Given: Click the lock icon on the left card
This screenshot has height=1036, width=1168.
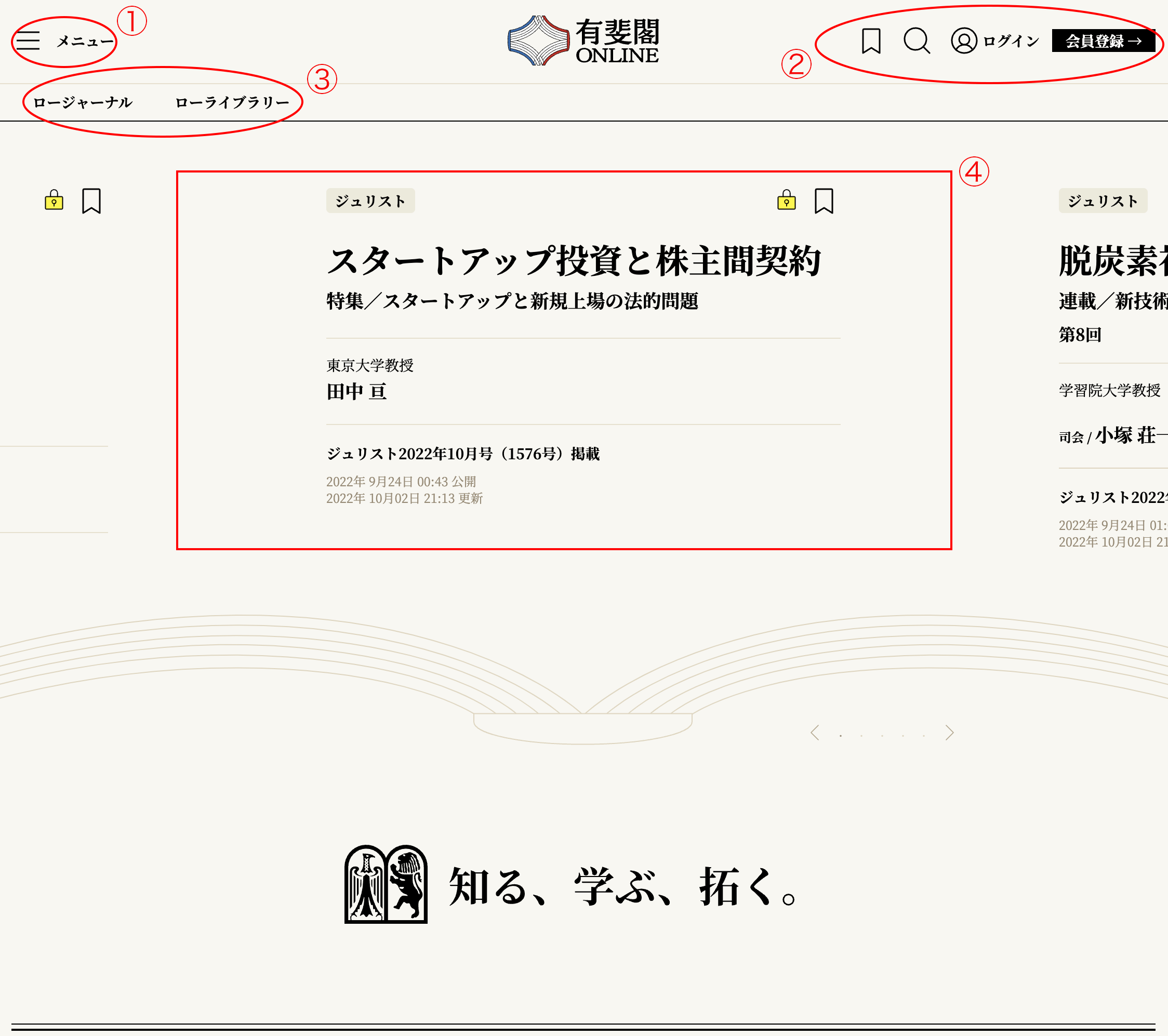Looking at the screenshot, I should click(54, 201).
